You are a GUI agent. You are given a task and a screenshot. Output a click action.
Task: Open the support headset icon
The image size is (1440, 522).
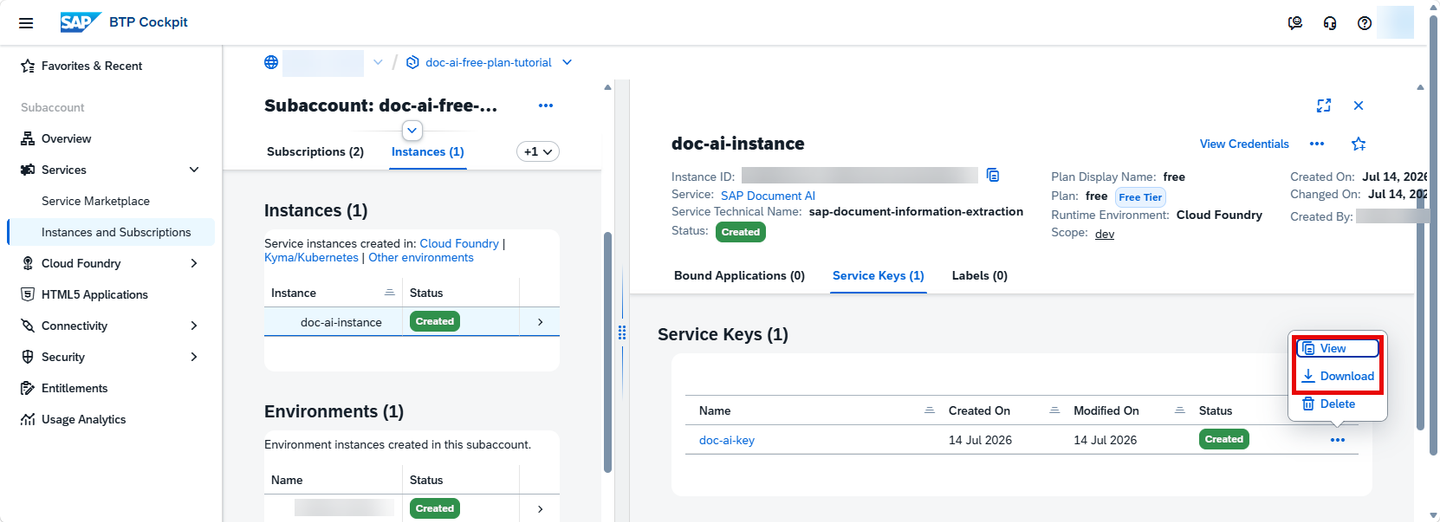click(1330, 23)
